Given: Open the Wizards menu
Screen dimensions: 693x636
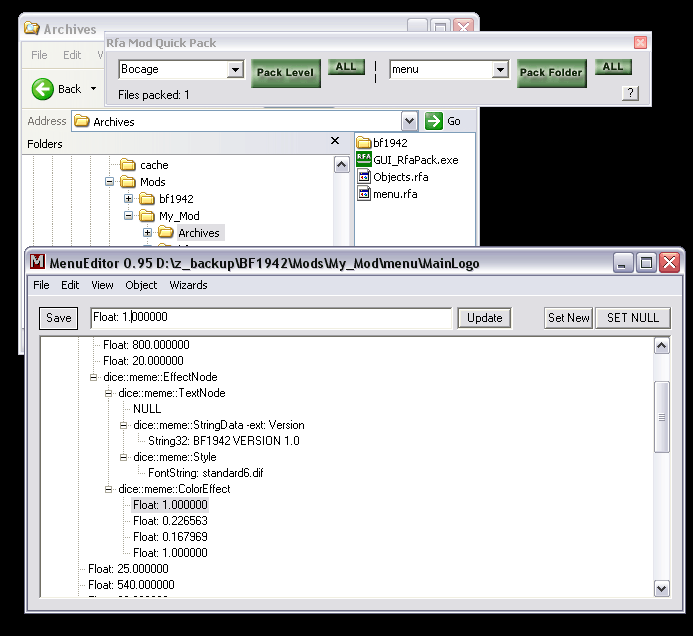Looking at the screenshot, I should click(x=188, y=285).
